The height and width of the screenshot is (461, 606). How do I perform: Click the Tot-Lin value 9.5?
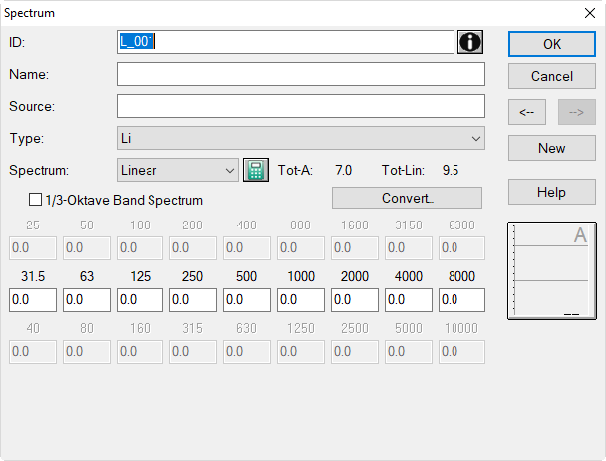pos(450,170)
